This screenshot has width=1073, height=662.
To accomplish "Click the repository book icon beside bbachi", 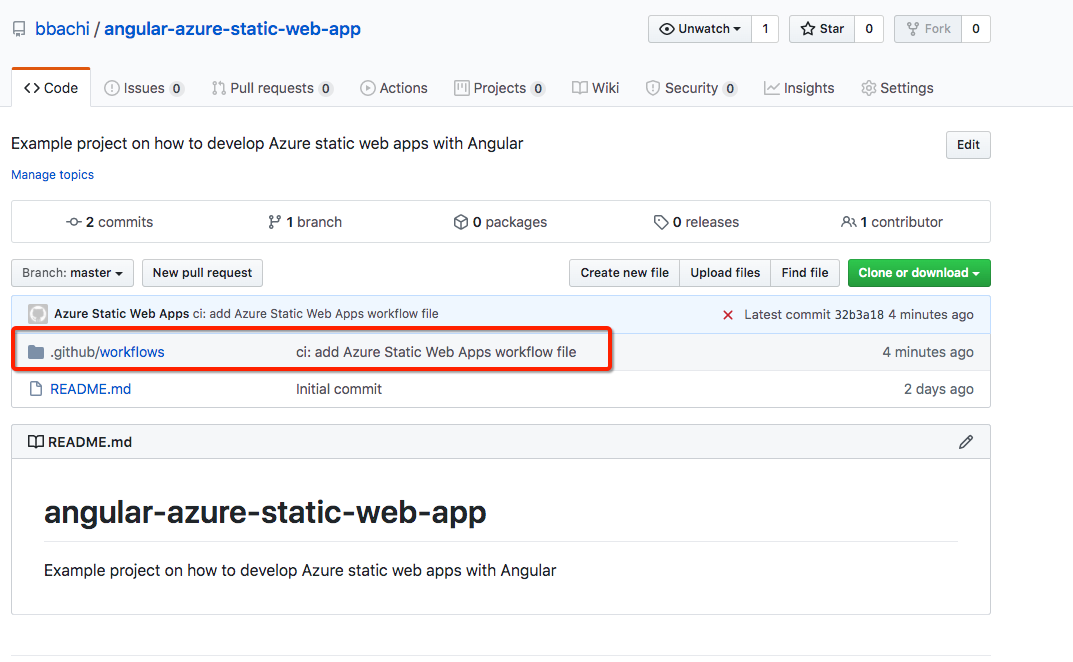I will tap(18, 28).
